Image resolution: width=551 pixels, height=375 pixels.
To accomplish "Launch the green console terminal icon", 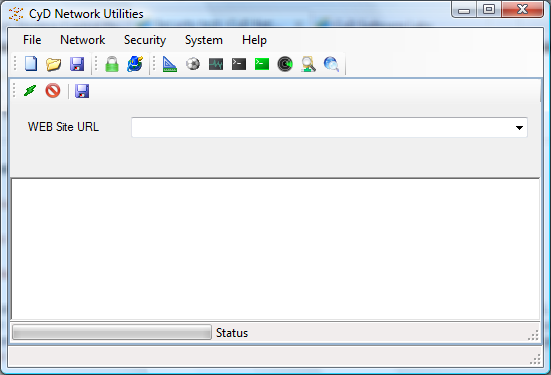I will 262,64.
